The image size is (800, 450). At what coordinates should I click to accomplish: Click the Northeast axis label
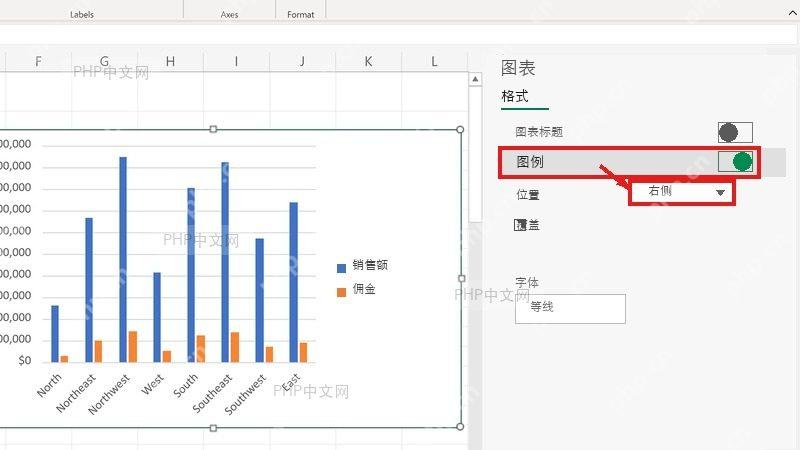[76, 393]
